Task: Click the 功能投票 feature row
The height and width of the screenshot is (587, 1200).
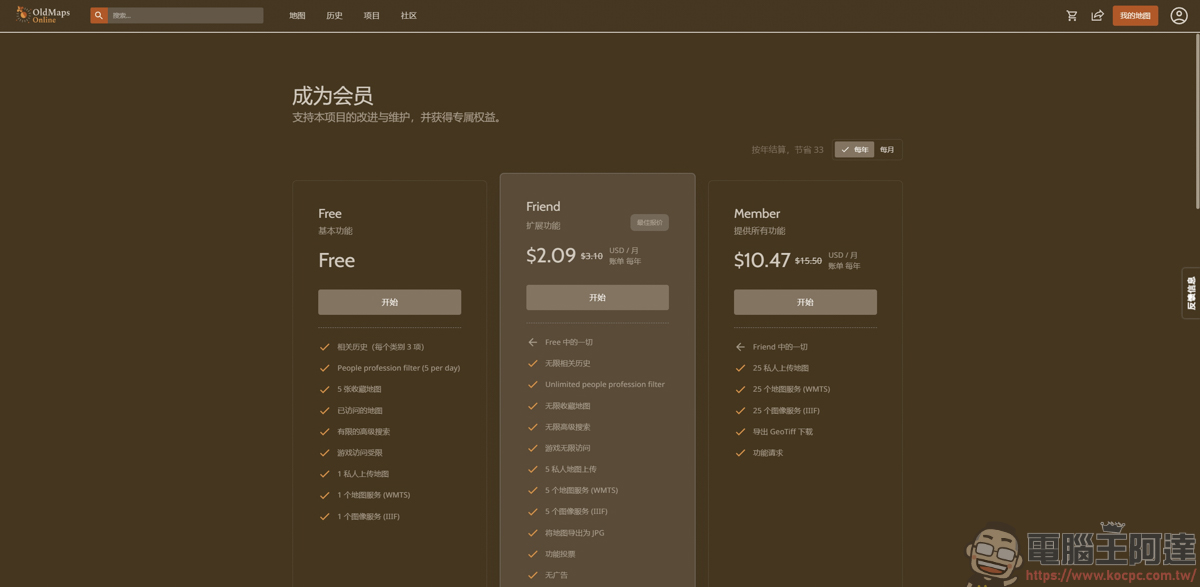Action: [x=560, y=554]
